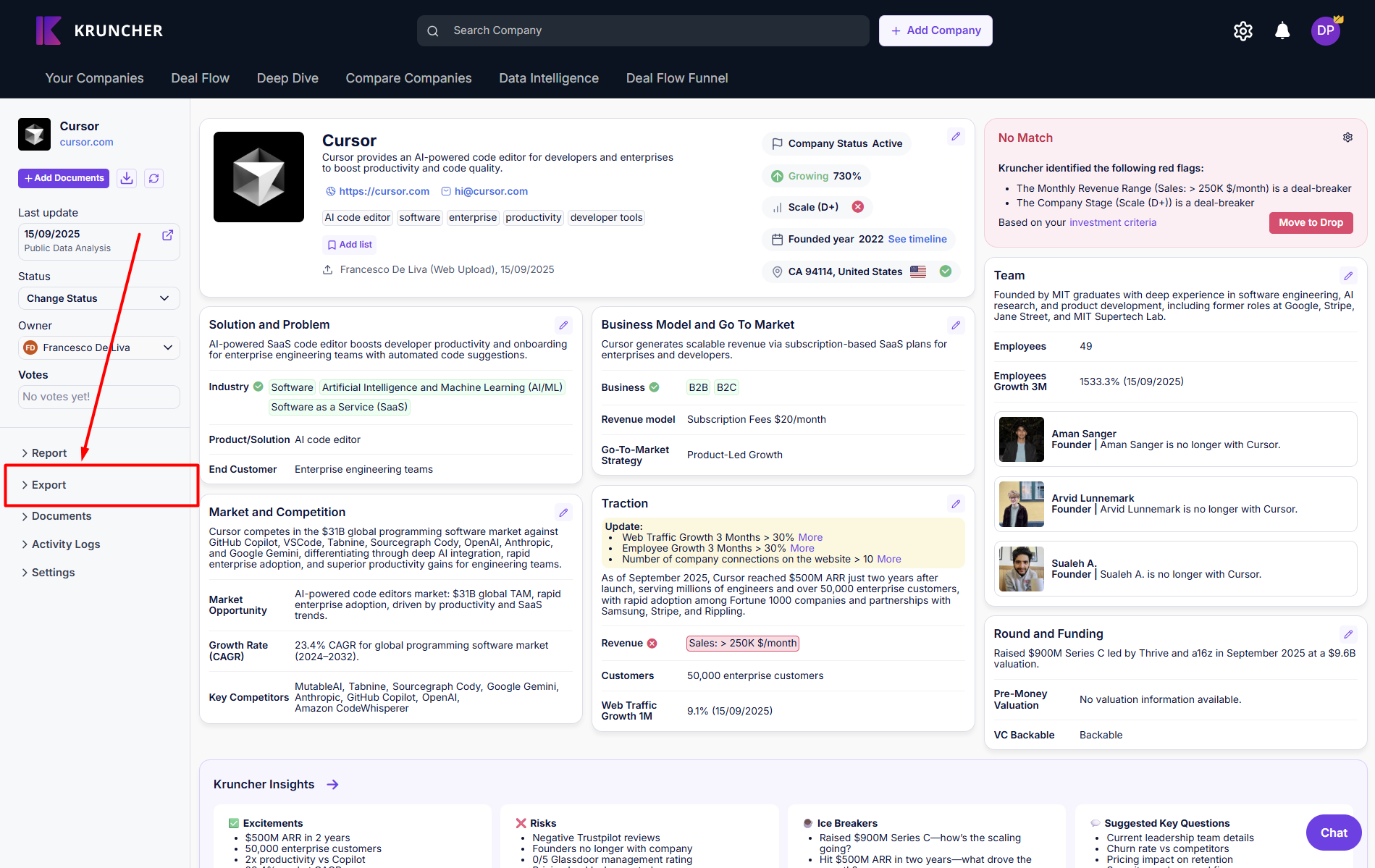Go to Deal Flow tab
Viewport: 1375px width, 868px height.
[x=200, y=78]
